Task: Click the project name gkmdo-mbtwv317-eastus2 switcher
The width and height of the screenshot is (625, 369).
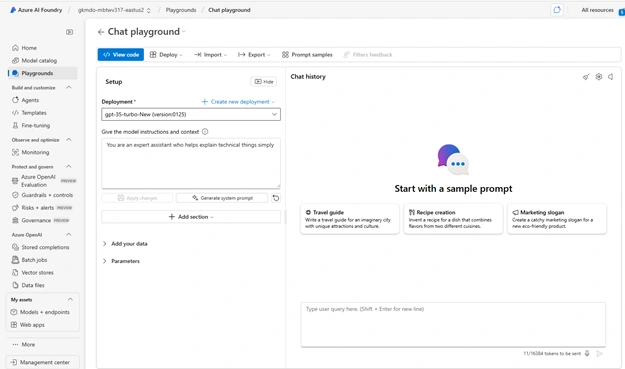Action: (x=114, y=10)
